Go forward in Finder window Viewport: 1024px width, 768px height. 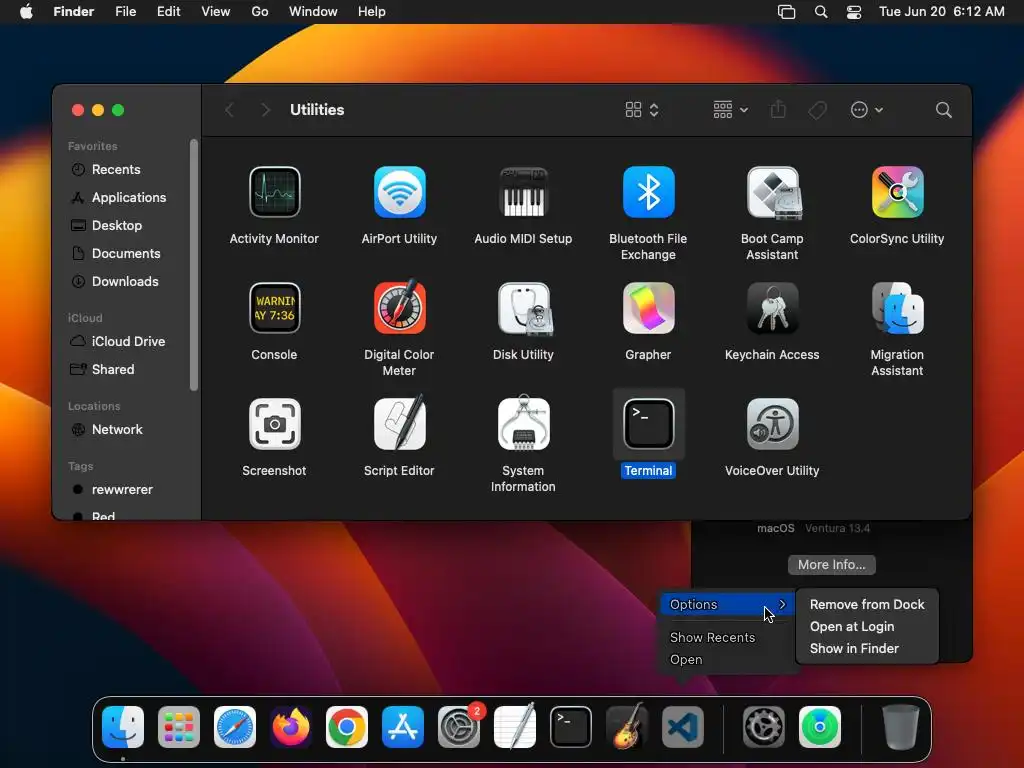coord(265,110)
